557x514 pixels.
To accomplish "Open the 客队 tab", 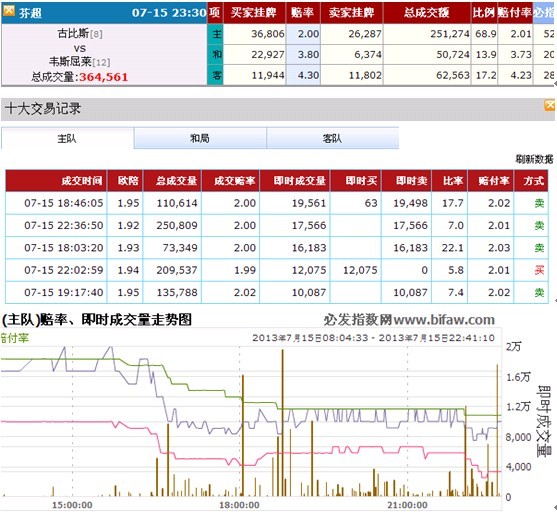I will (332, 138).
